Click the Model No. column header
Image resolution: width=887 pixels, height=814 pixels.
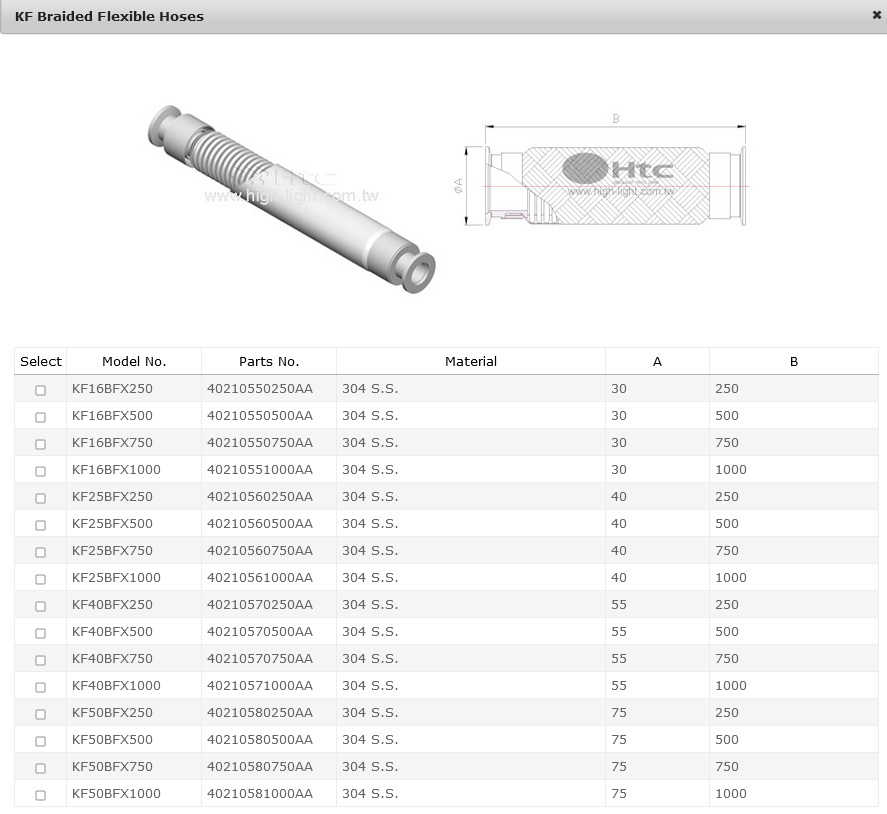pyautogui.click(x=134, y=361)
